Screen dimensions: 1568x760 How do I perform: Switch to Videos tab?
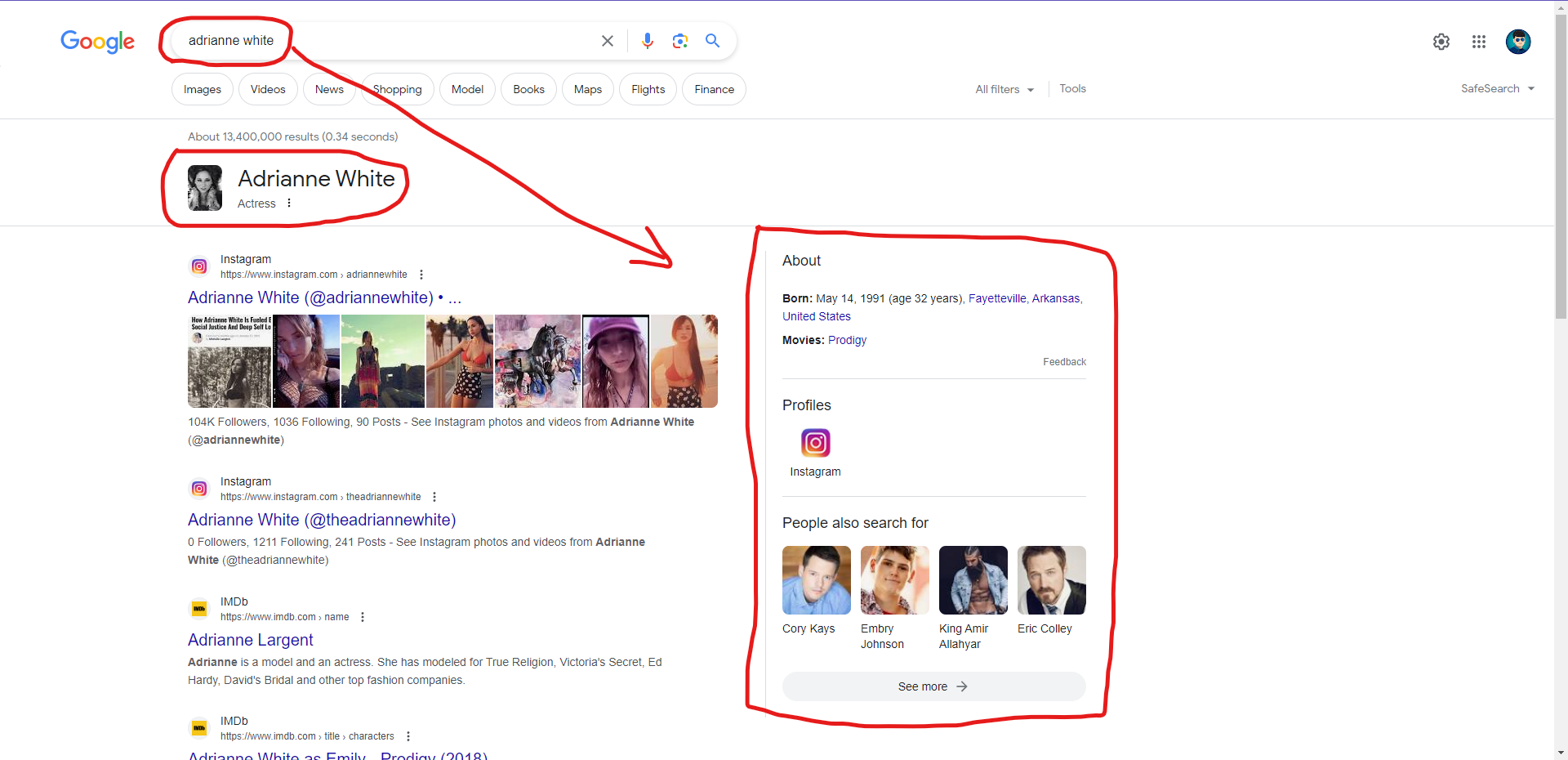pyautogui.click(x=268, y=89)
